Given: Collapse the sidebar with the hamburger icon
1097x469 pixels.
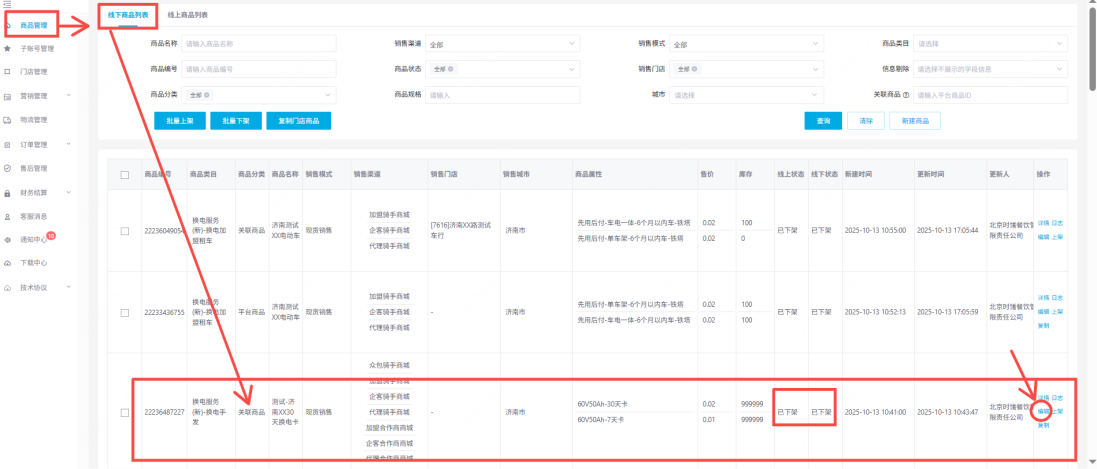Looking at the screenshot, I should 8,6.
